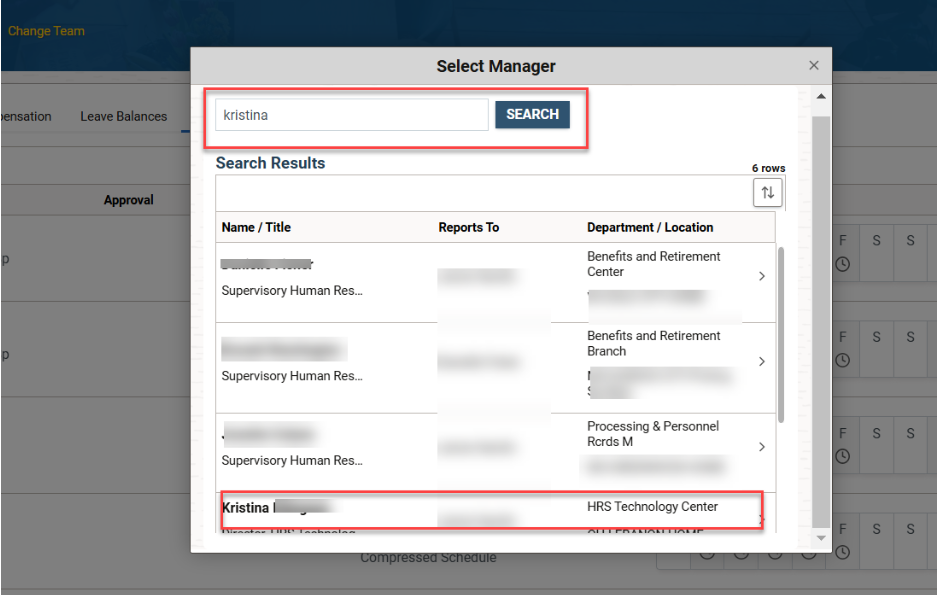This screenshot has height=595, width=937.
Task: Click the SEARCH button
Action: [x=532, y=114]
